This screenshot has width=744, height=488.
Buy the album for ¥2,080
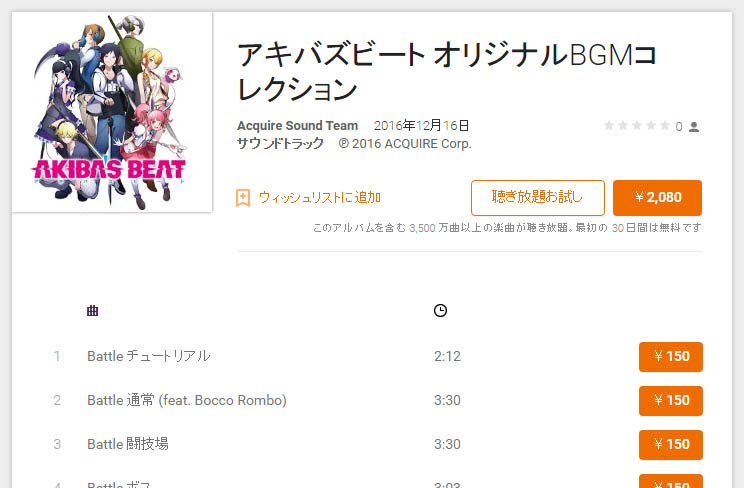[657, 197]
